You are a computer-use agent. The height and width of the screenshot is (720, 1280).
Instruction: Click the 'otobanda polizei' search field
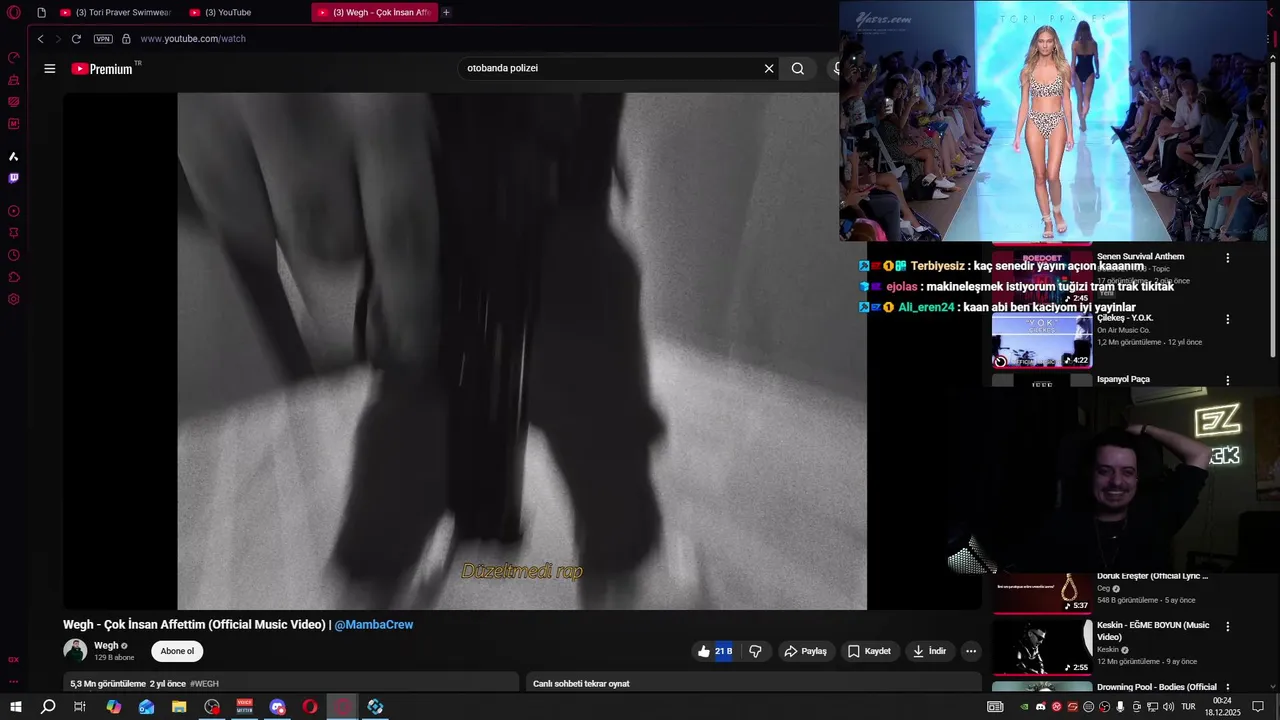(x=610, y=69)
